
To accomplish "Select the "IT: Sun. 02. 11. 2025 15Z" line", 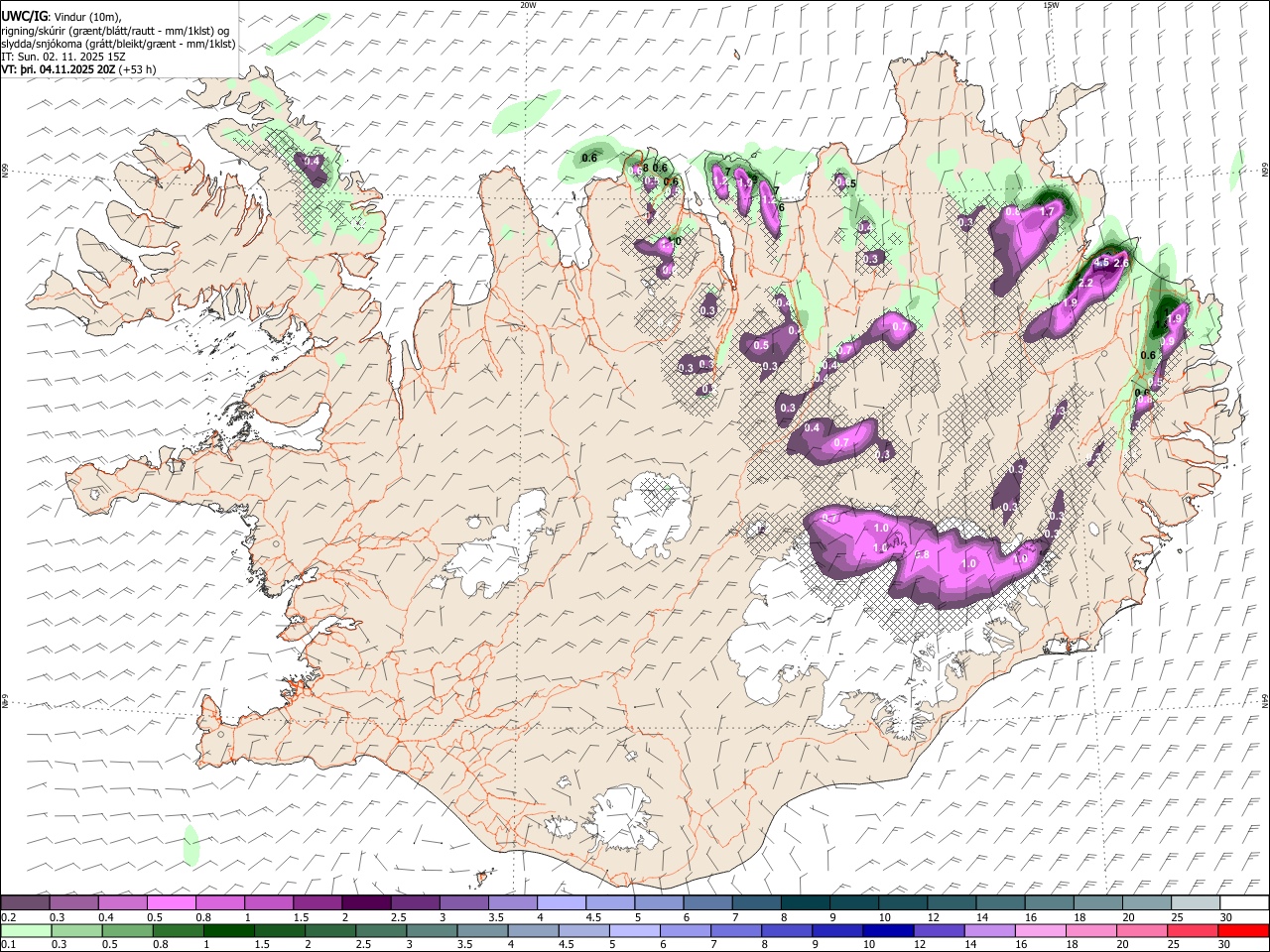I will point(63,57).
